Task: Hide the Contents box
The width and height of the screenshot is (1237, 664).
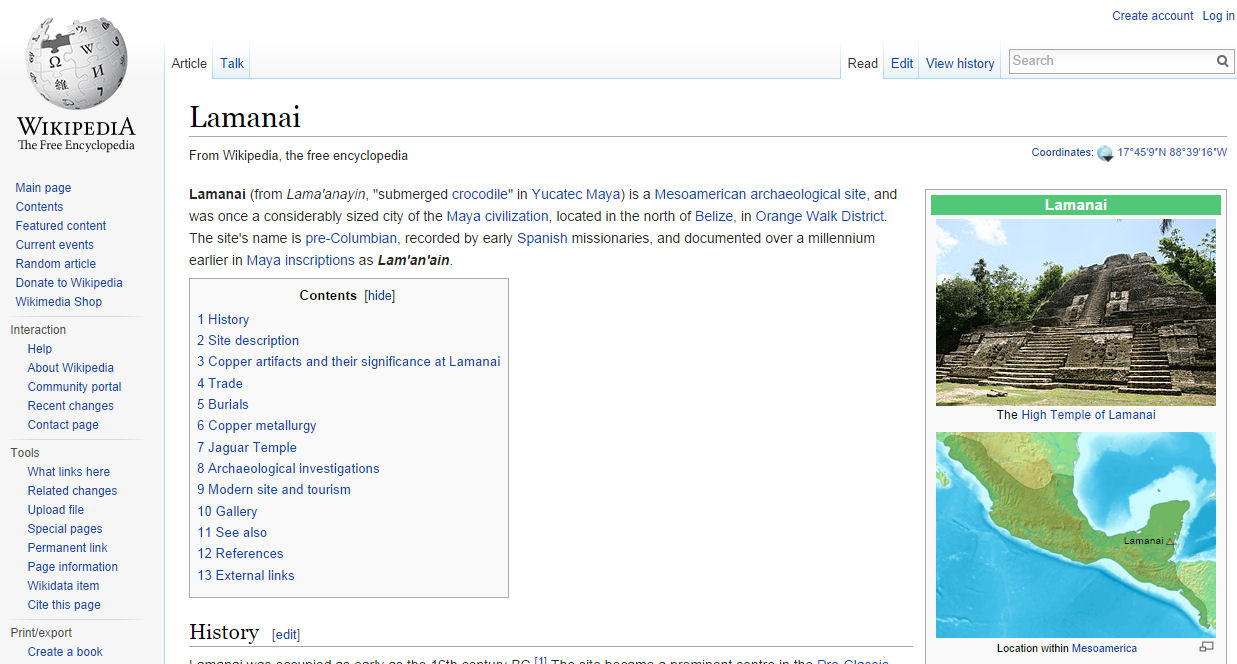Action: click(379, 295)
